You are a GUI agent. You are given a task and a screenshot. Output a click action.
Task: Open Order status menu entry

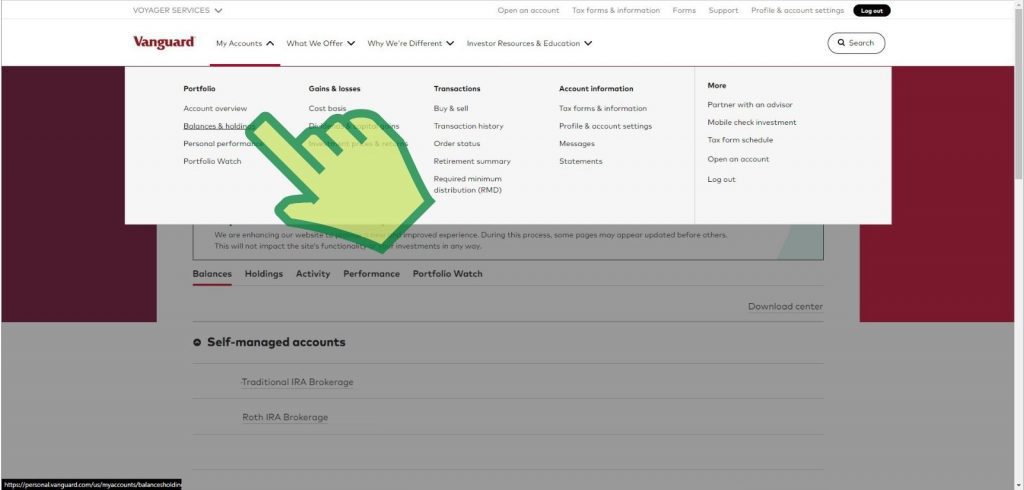coord(456,144)
